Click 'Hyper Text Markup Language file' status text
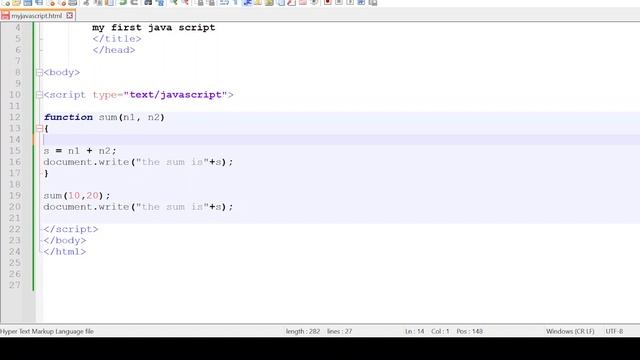The width and height of the screenshot is (640, 360). coord(47,331)
